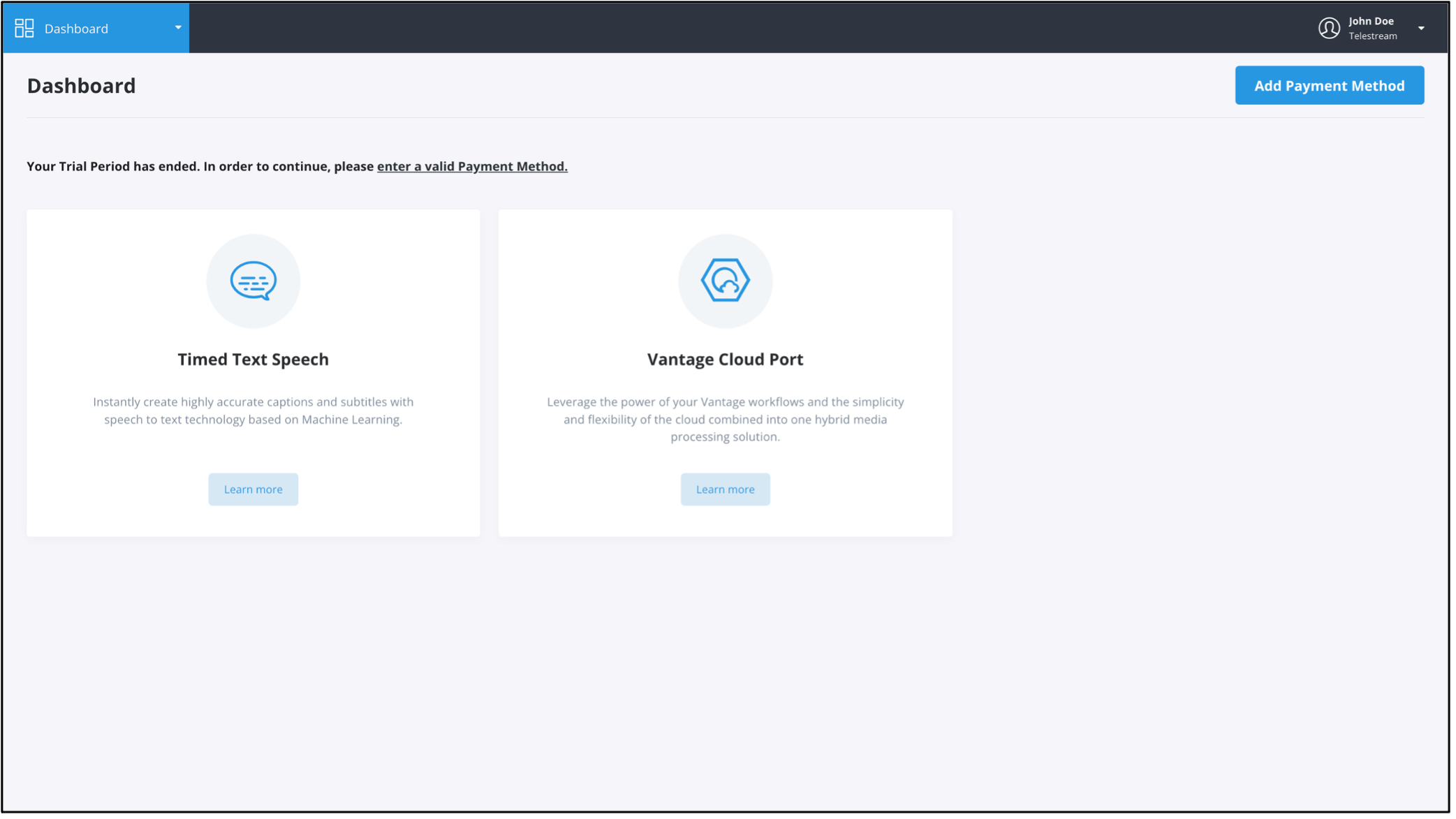Click the Dashboard page heading
Image resolution: width=1456 pixels, height=819 pixels.
click(x=81, y=86)
